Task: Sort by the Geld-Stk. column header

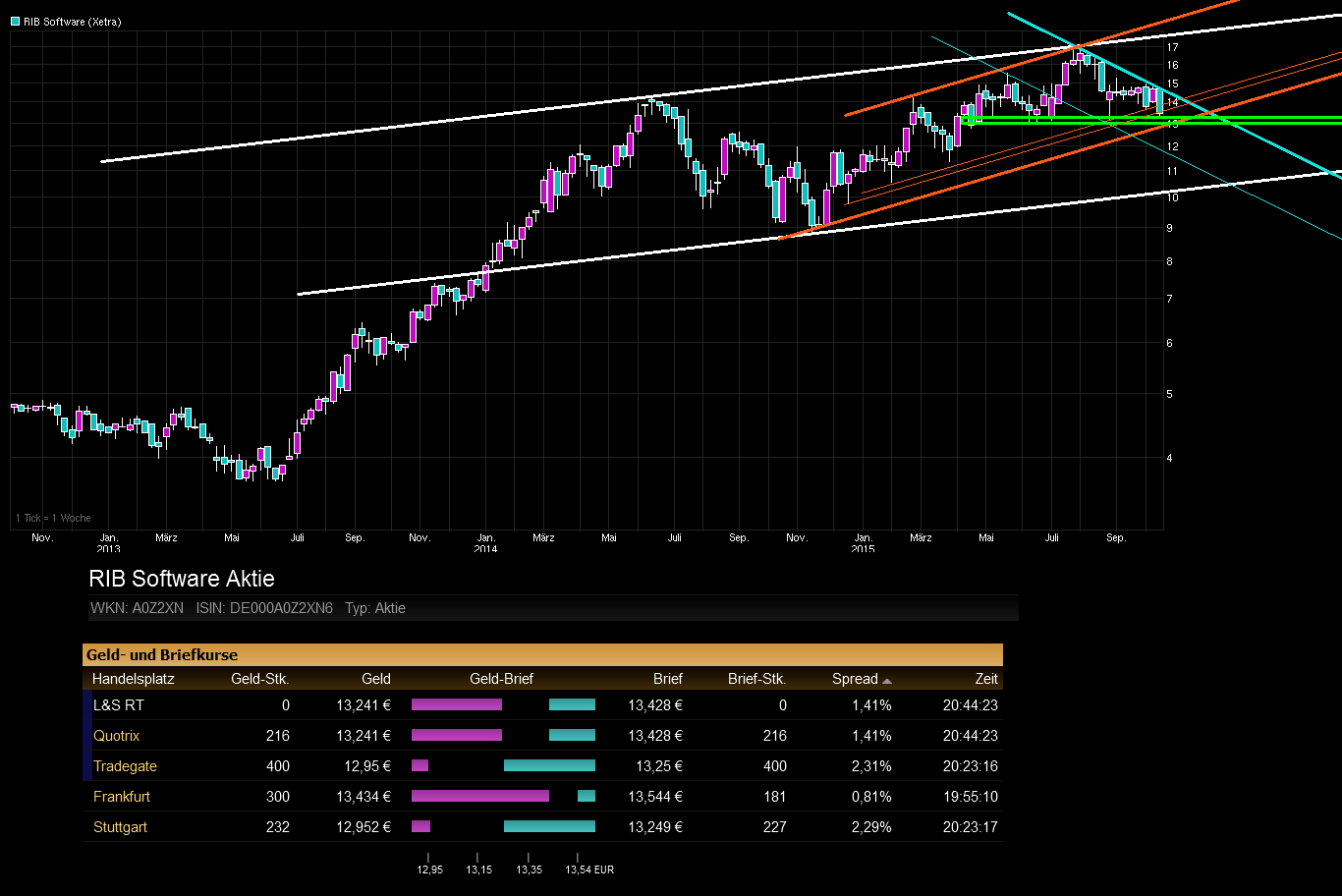Action: tap(259, 679)
